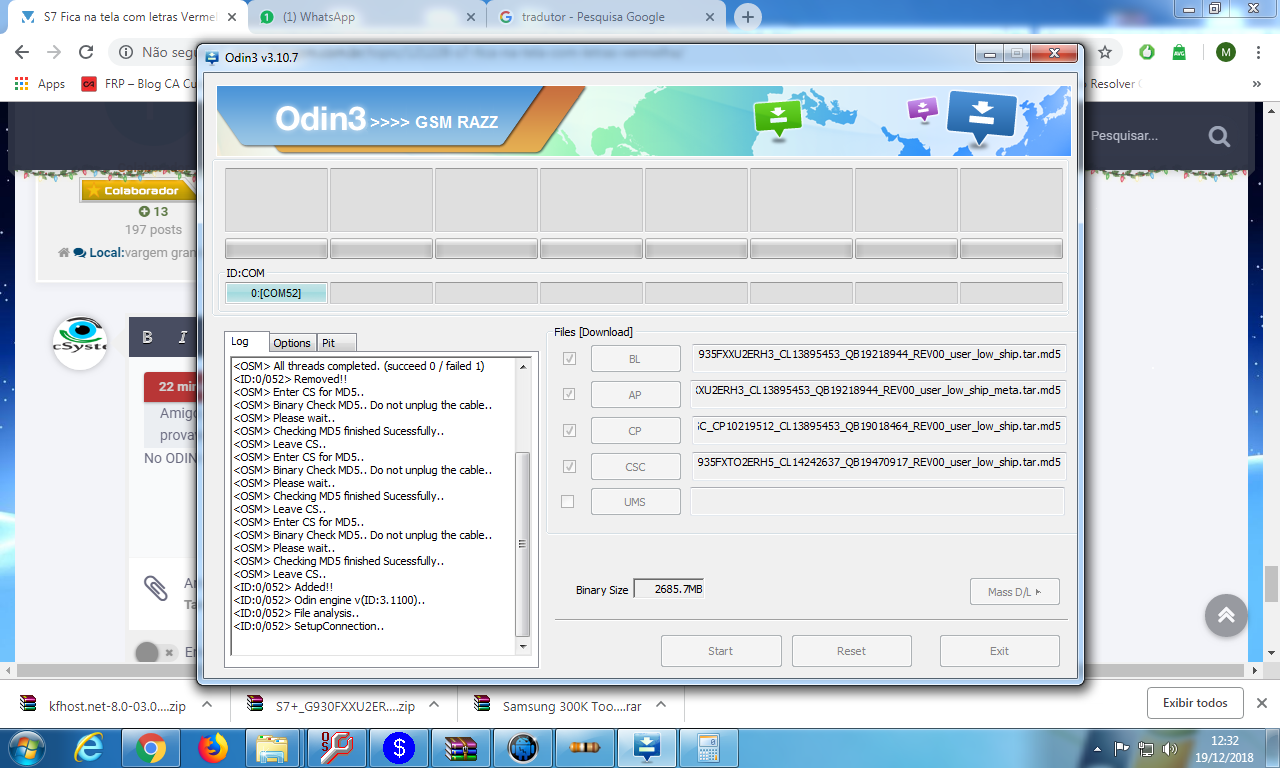
Task: Click the browser page vertical scrollbar thumb
Action: click(1271, 583)
